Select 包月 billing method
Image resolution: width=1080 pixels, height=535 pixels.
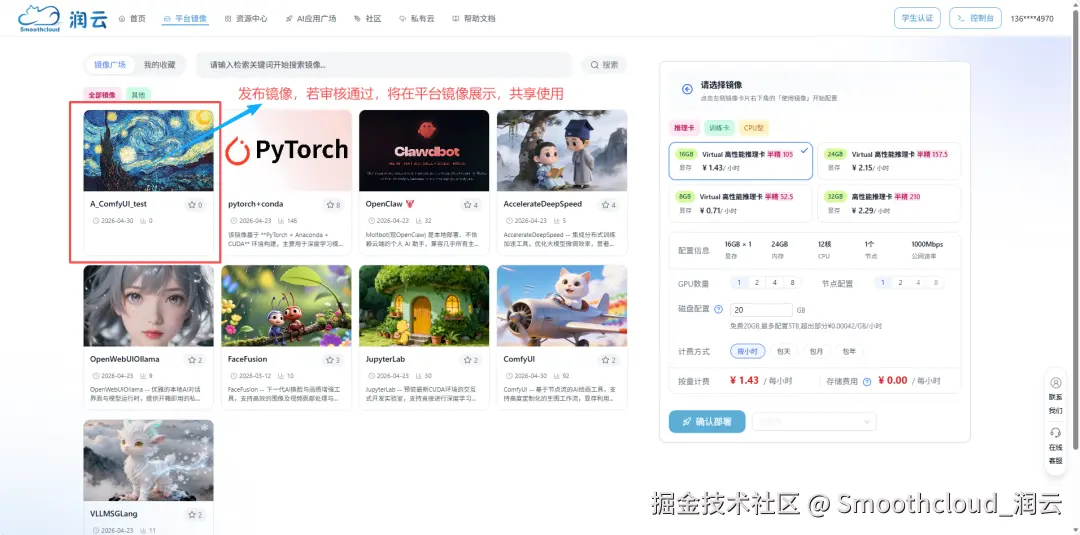point(816,351)
